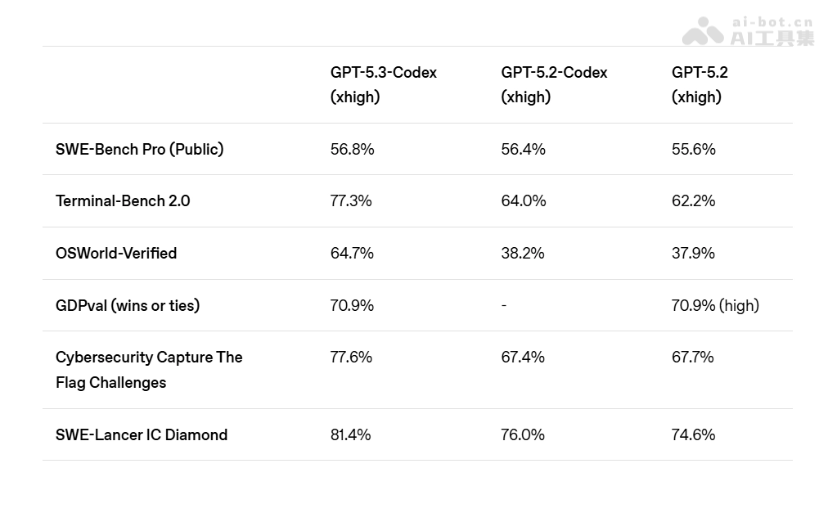Screen dimensions: 837x512
Task: Select the Terminal-Bench 2.0 row label
Action: [122, 201]
